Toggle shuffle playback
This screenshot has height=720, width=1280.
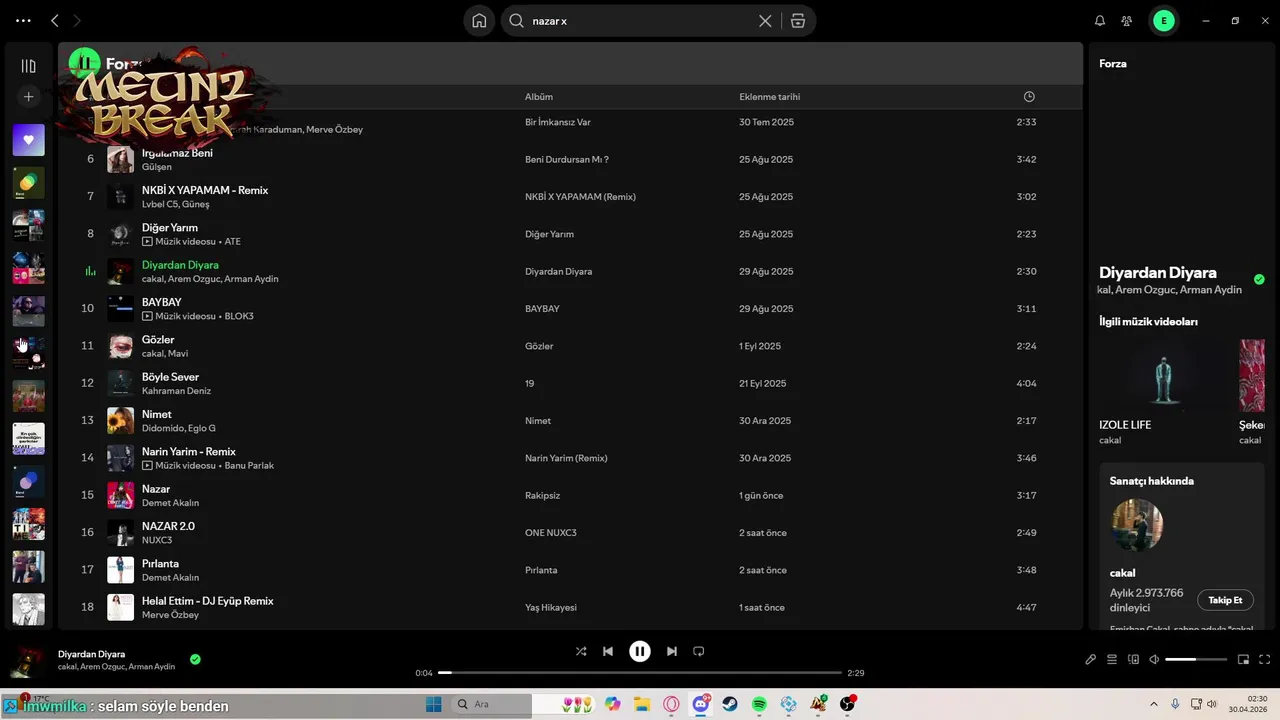click(581, 651)
